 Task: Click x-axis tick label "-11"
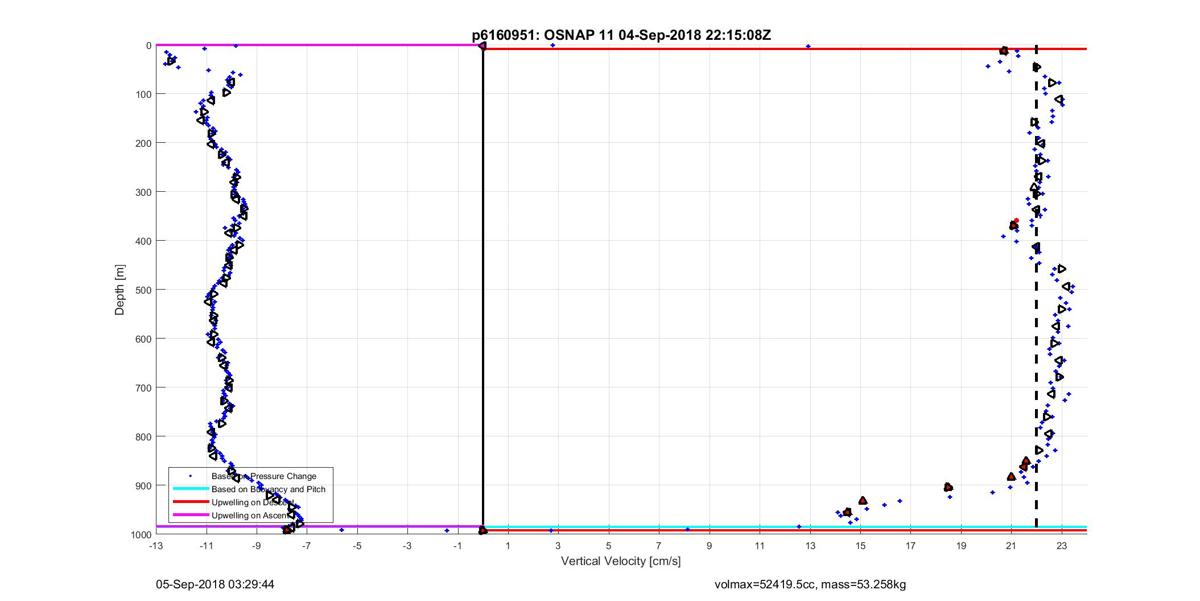coord(206,546)
